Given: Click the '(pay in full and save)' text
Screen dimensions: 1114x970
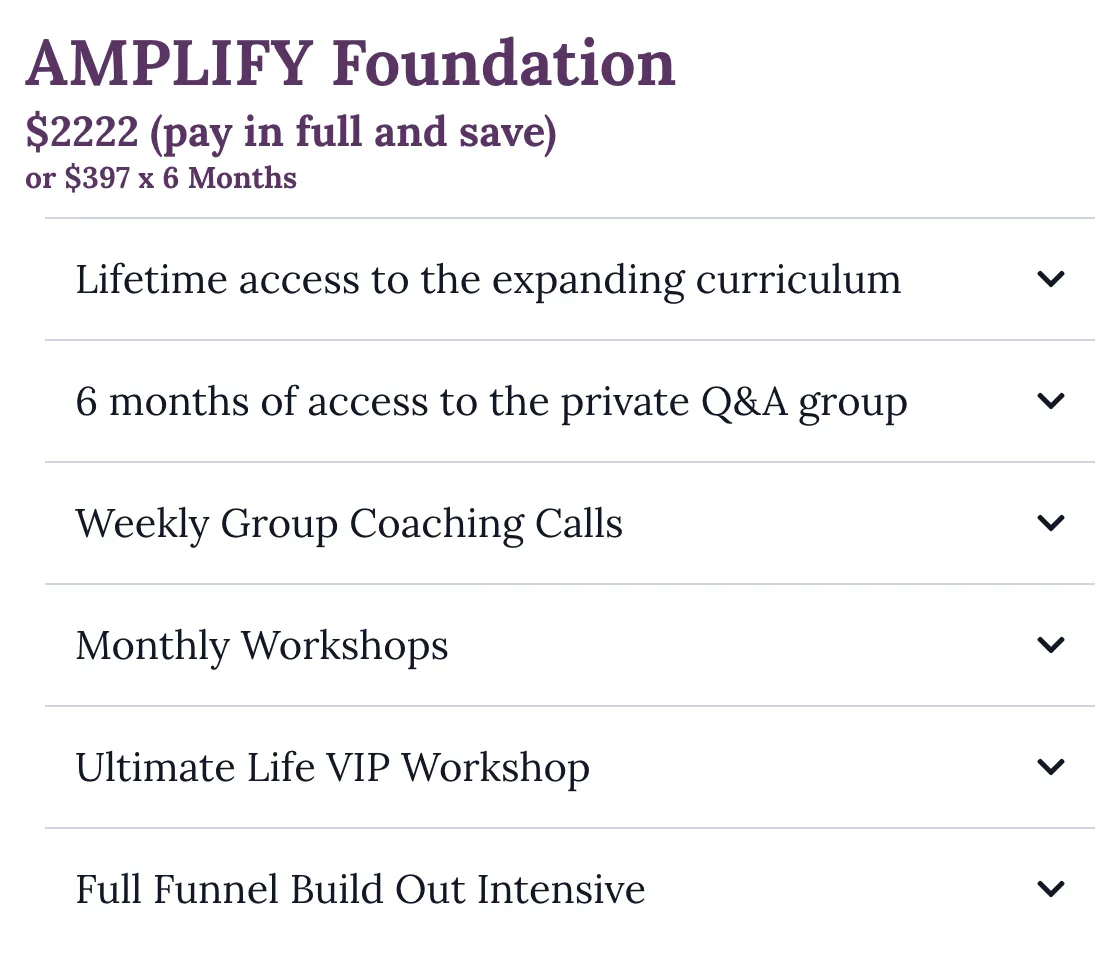Looking at the screenshot, I should click(x=353, y=134).
